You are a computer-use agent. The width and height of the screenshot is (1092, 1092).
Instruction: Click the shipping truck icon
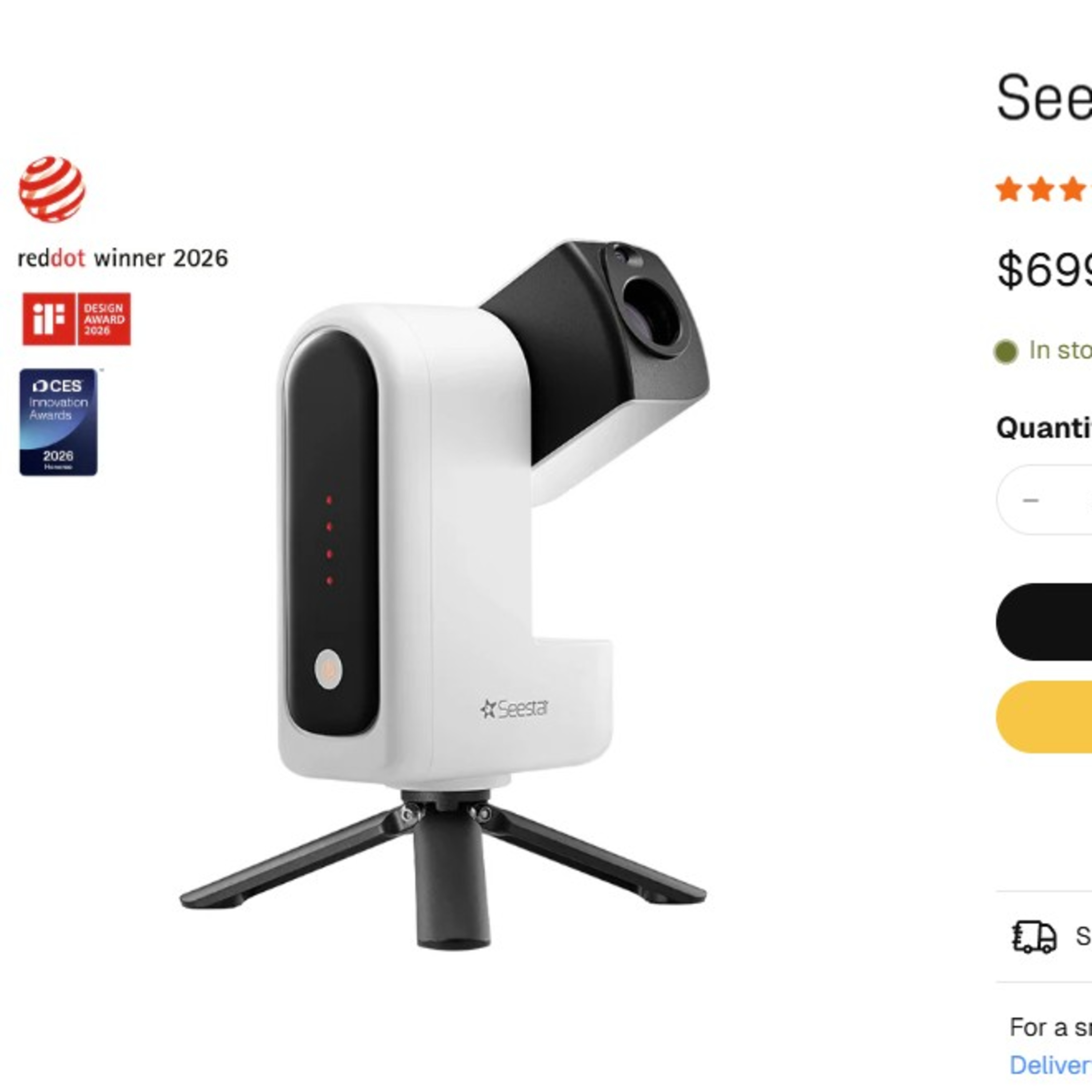[x=1034, y=937]
